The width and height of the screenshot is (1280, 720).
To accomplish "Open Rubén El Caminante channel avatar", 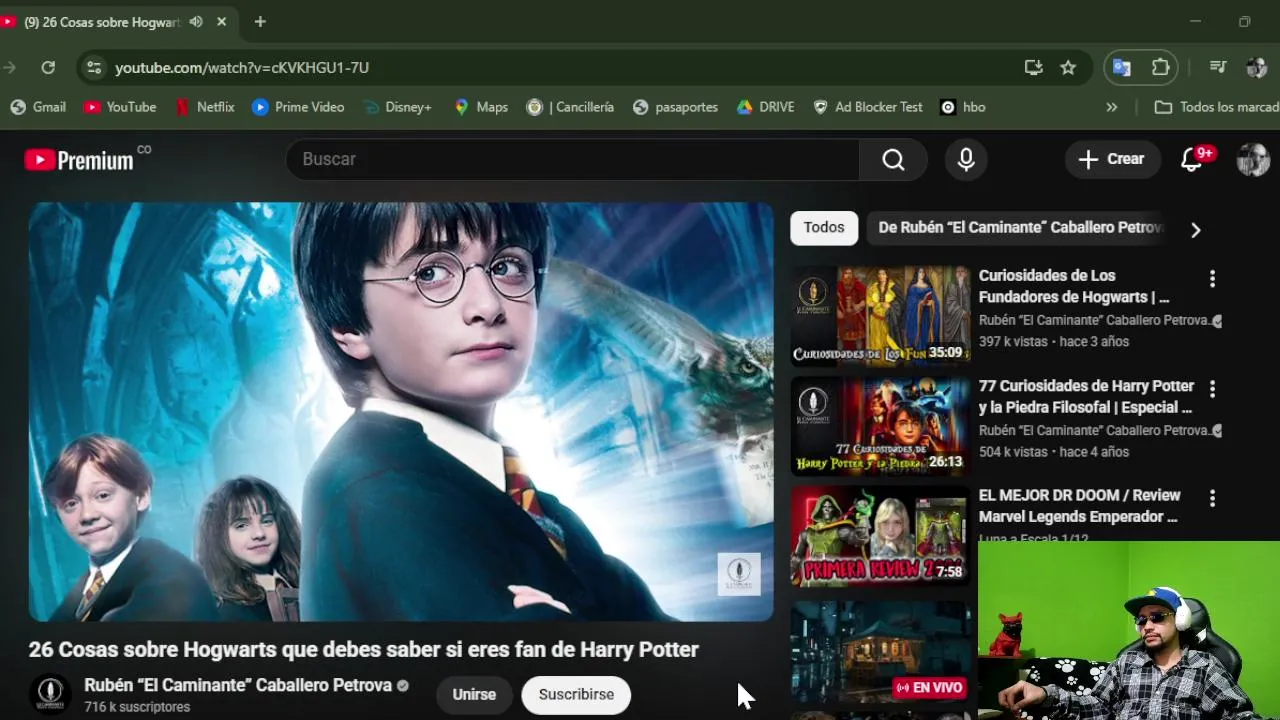I will pos(50,694).
